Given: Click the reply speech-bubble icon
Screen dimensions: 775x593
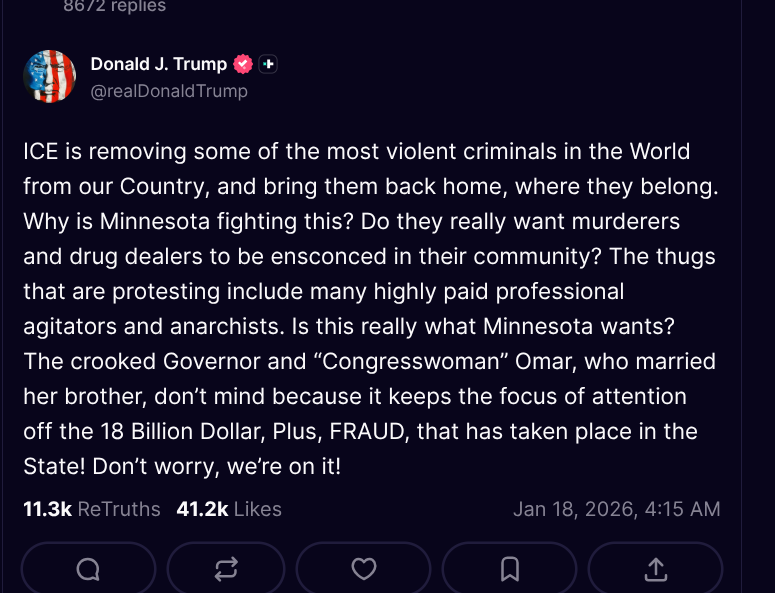Looking at the screenshot, I should (x=88, y=569).
